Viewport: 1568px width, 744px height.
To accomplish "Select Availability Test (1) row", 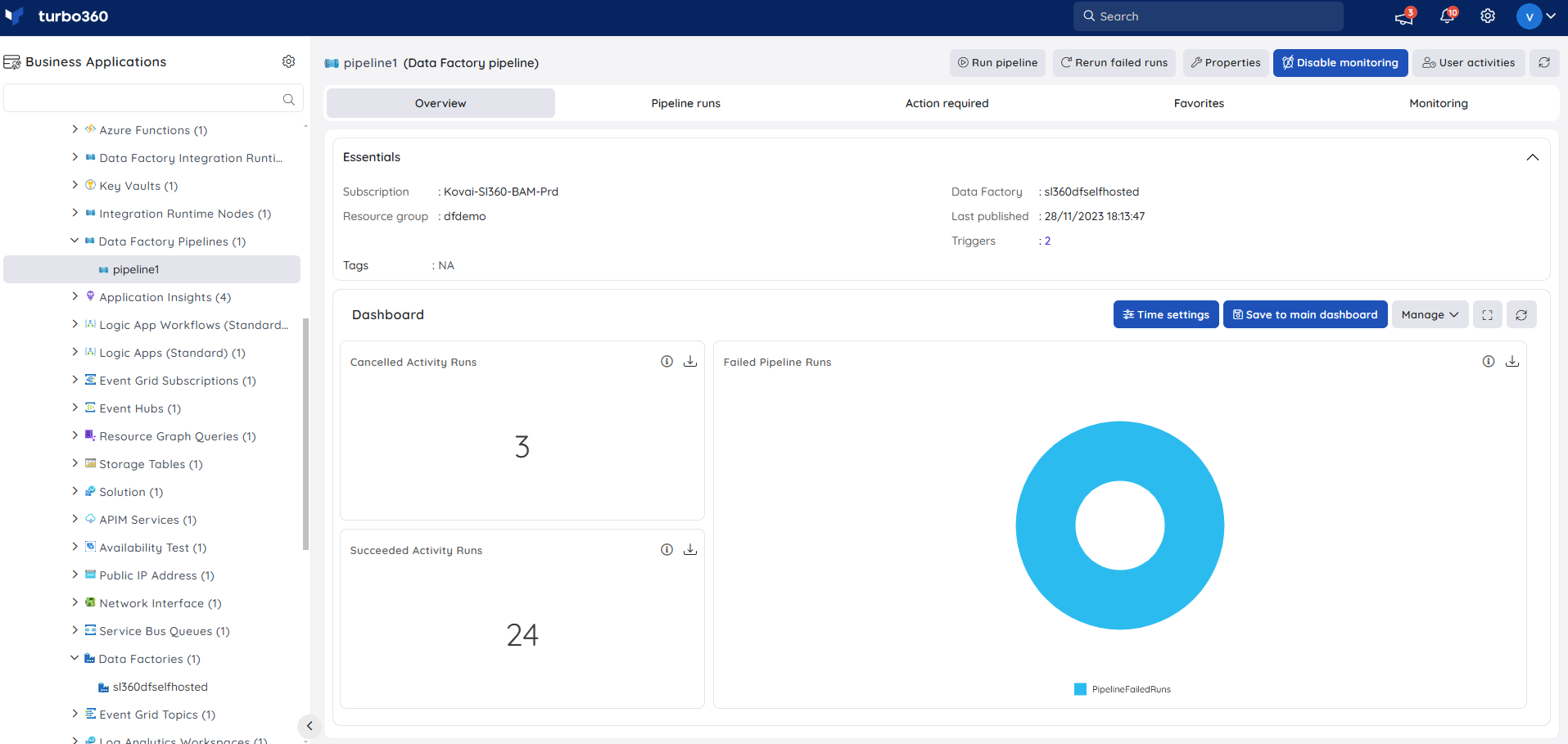I will (x=152, y=548).
